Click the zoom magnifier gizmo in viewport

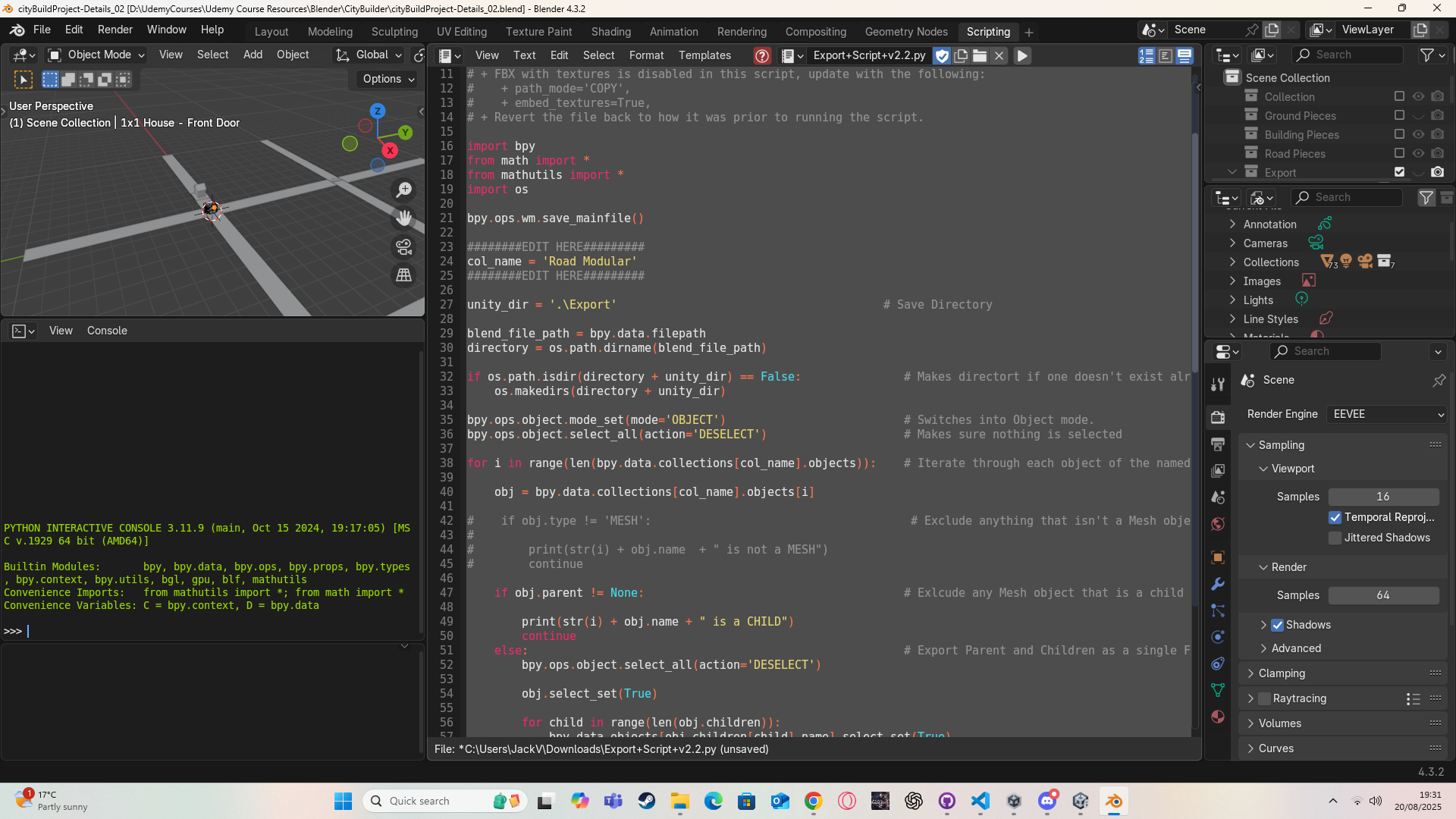click(x=404, y=190)
